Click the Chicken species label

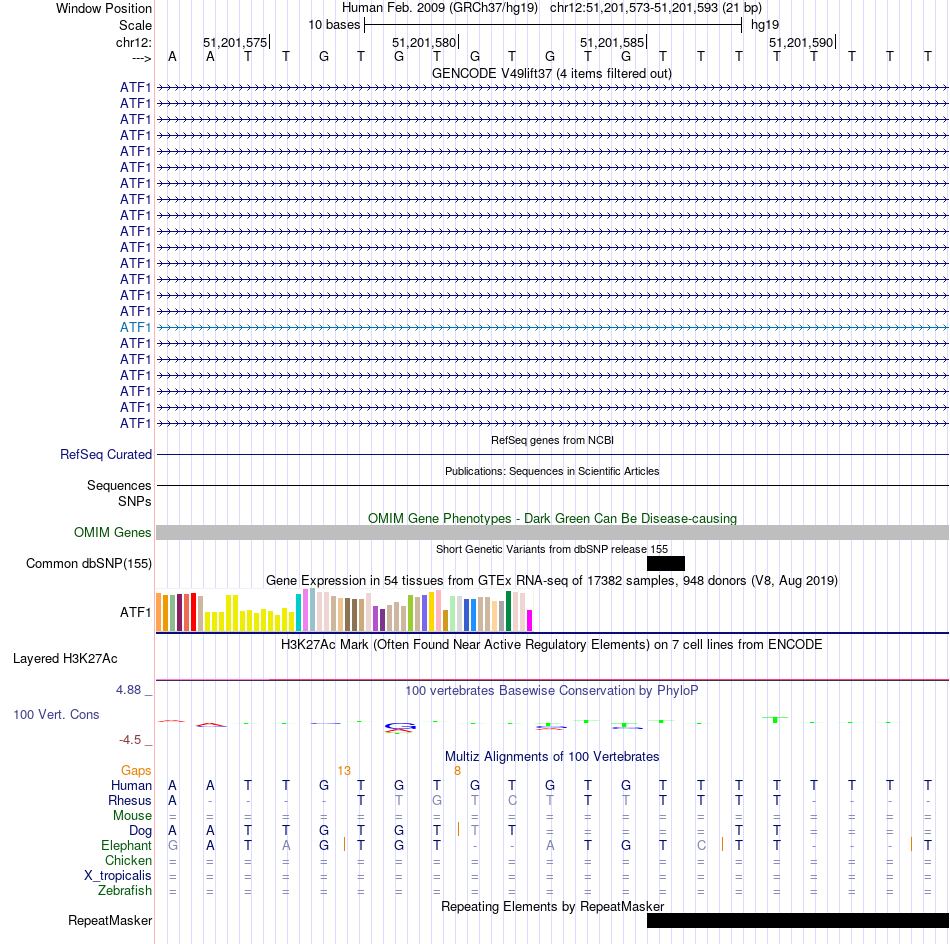[128, 860]
